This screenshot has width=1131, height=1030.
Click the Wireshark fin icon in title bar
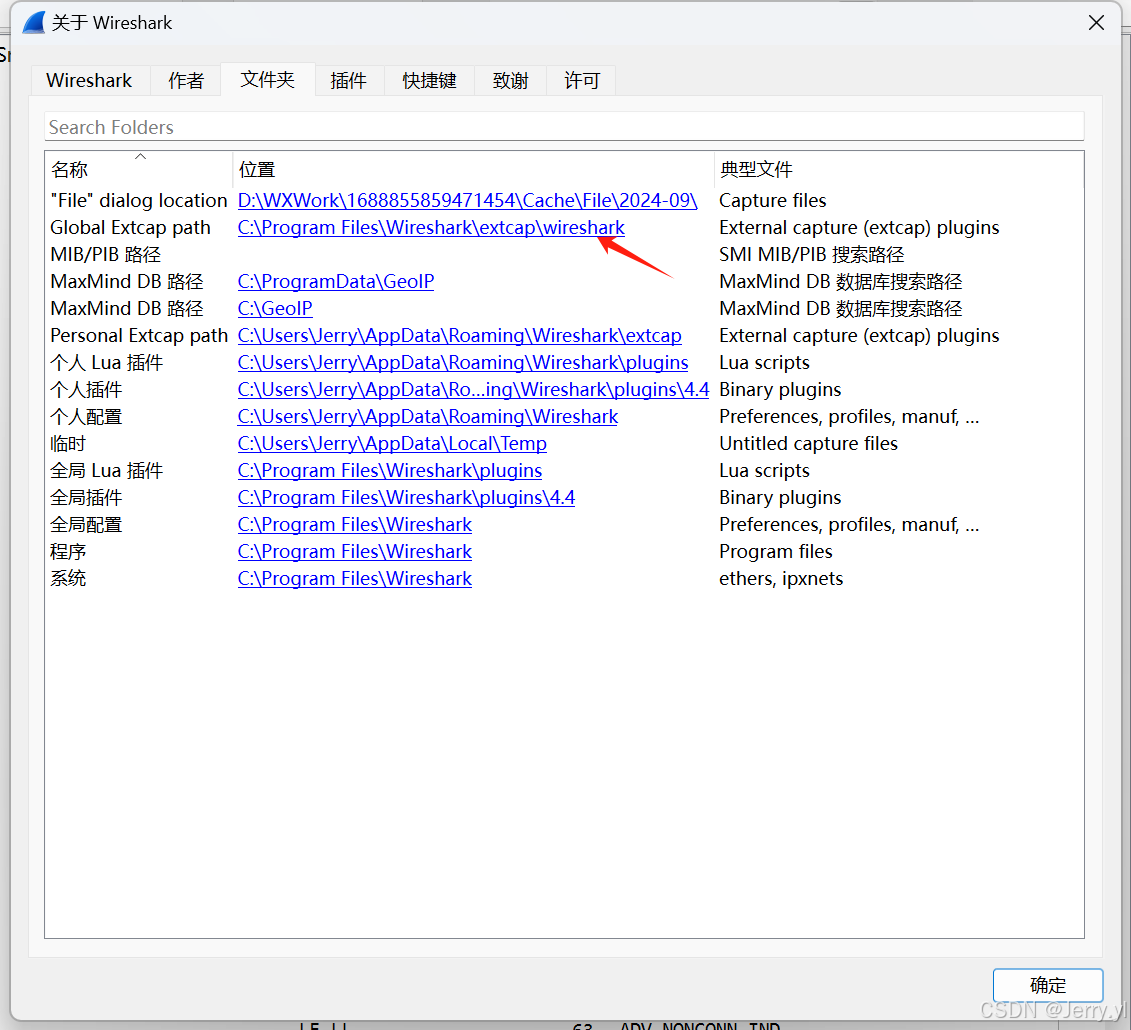click(34, 23)
